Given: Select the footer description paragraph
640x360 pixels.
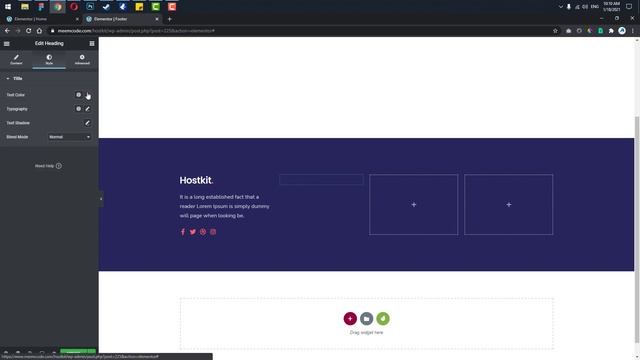Looking at the screenshot, I should tap(224, 206).
